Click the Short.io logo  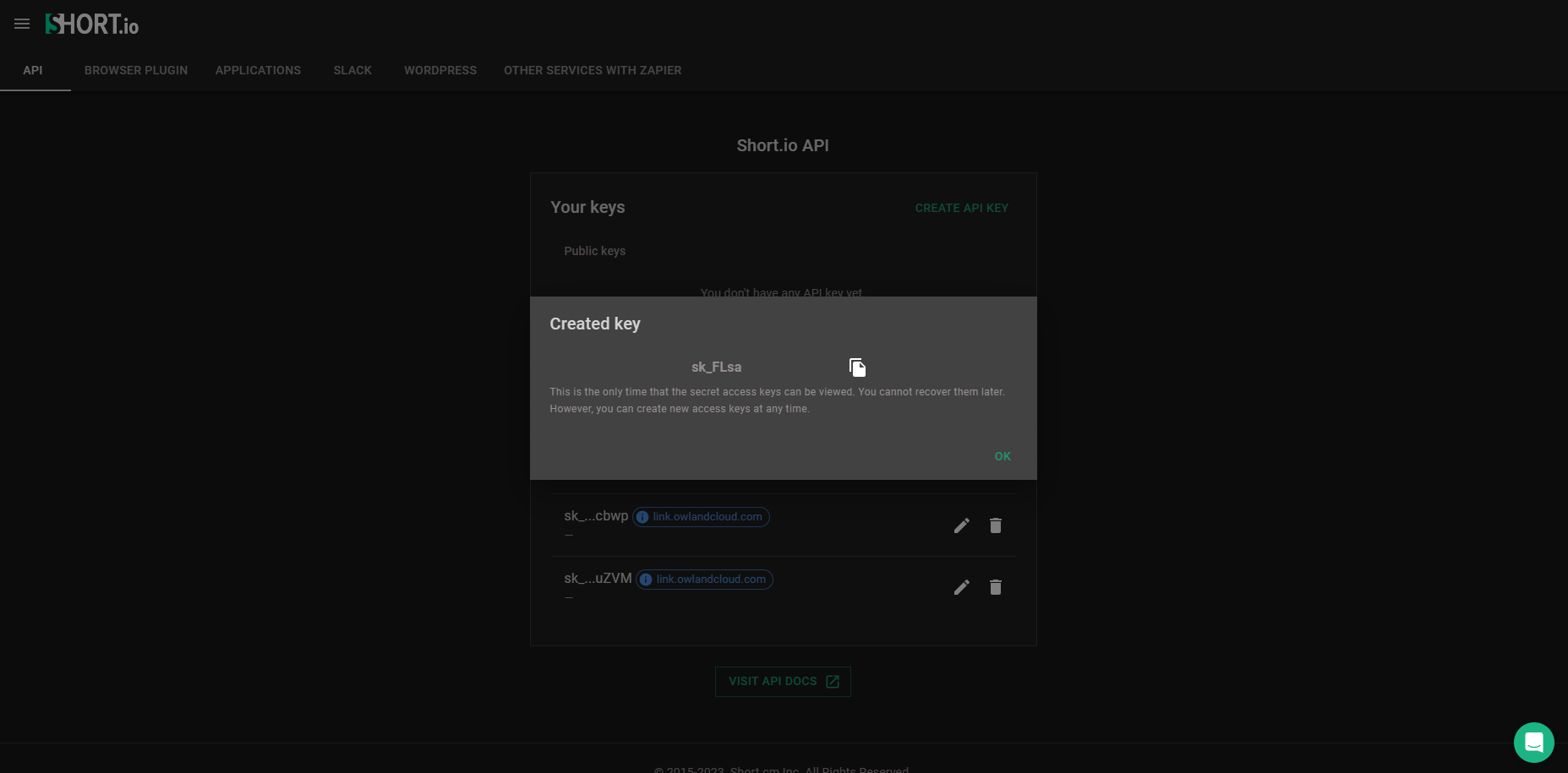91,24
